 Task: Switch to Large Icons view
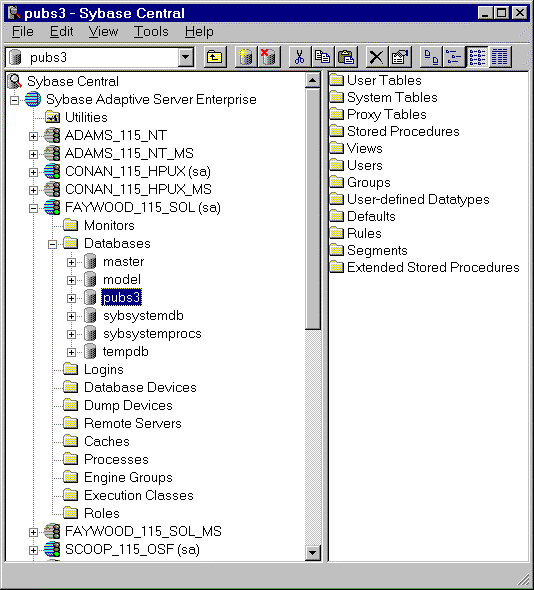tap(431, 57)
